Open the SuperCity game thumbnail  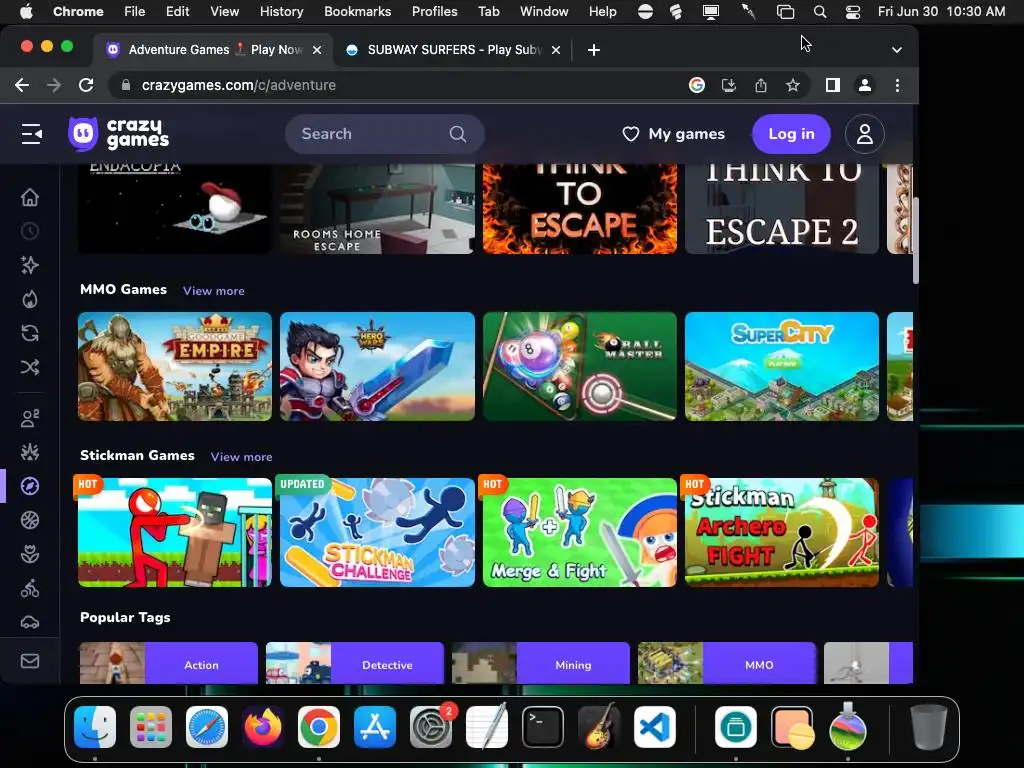(x=782, y=366)
